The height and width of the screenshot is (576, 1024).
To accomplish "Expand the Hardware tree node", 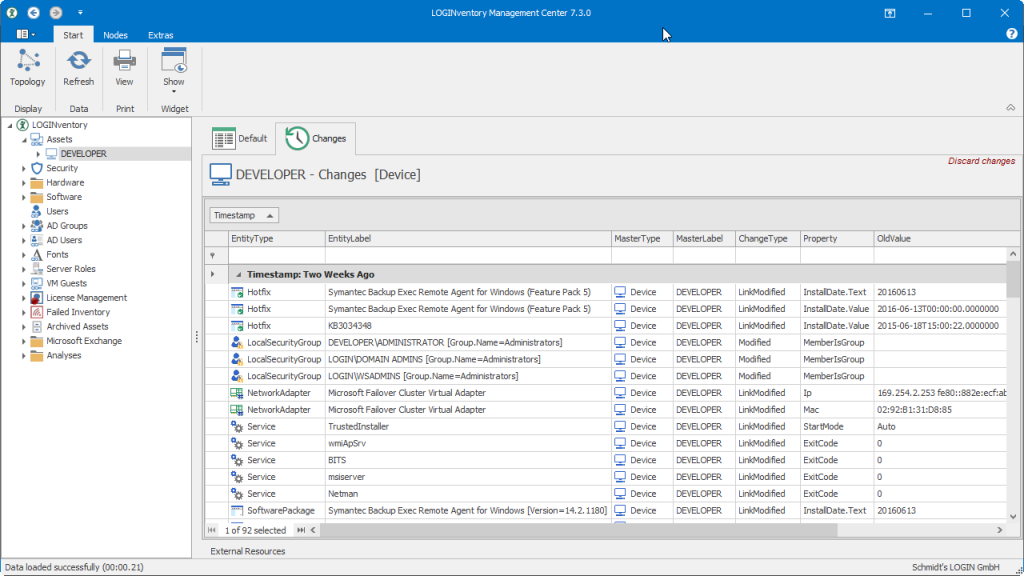I will (x=23, y=183).
